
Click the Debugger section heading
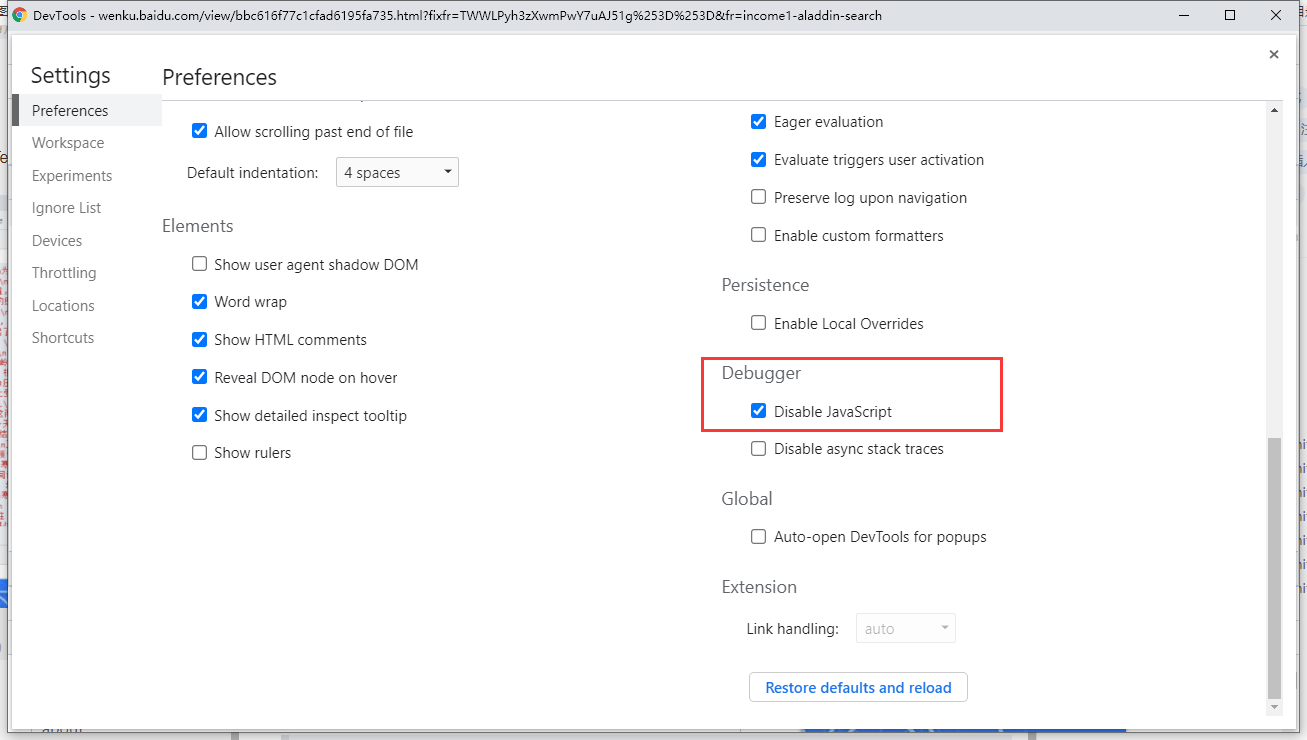coord(762,373)
